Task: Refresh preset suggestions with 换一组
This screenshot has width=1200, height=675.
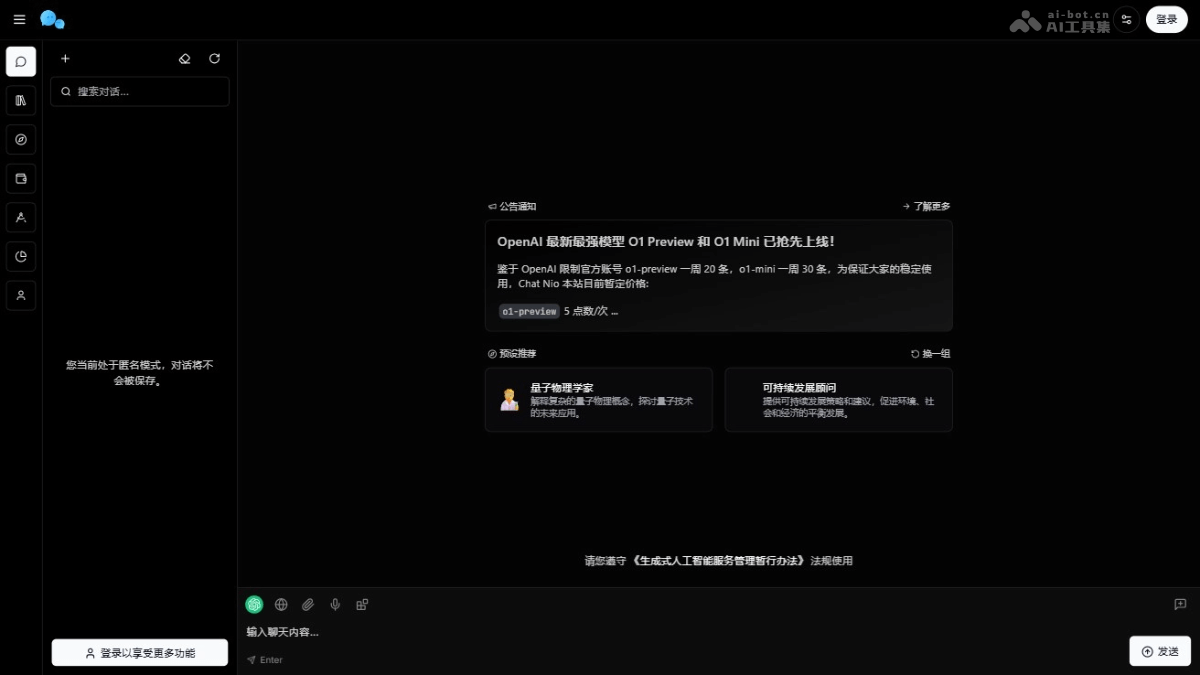Action: tap(930, 353)
